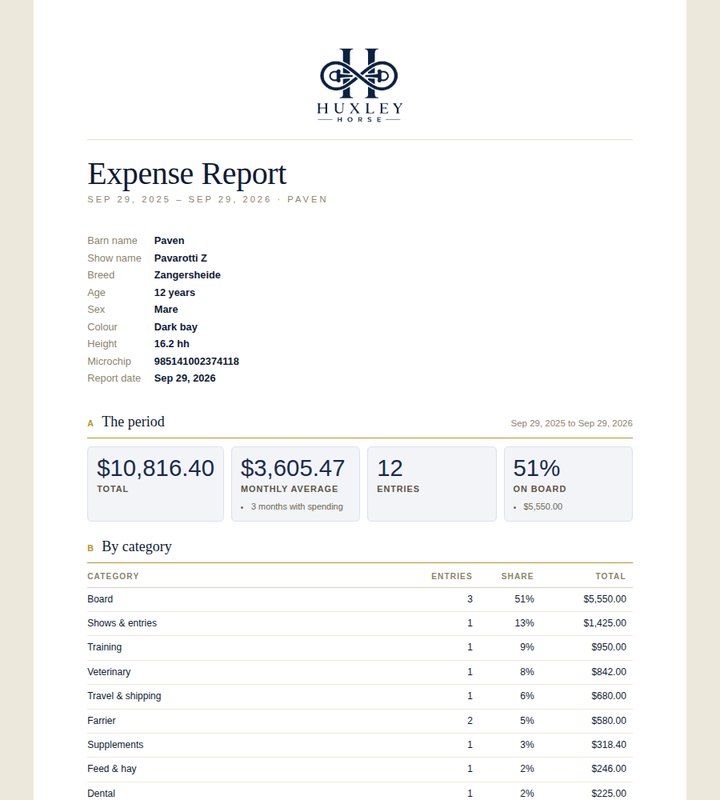Click barn name value Paven
The height and width of the screenshot is (800, 720).
coord(169,241)
